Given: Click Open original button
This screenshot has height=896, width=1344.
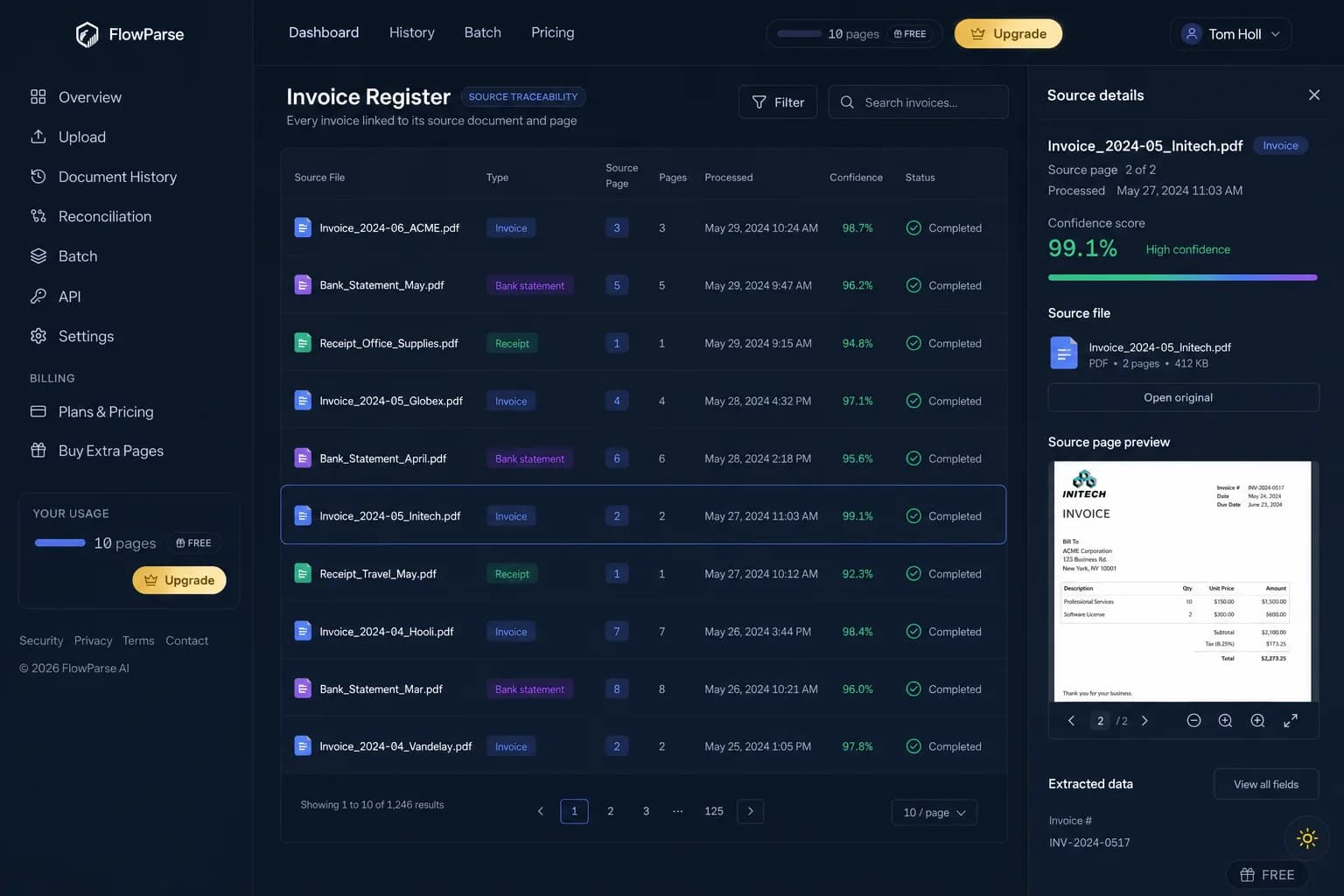Looking at the screenshot, I should [x=1183, y=397].
